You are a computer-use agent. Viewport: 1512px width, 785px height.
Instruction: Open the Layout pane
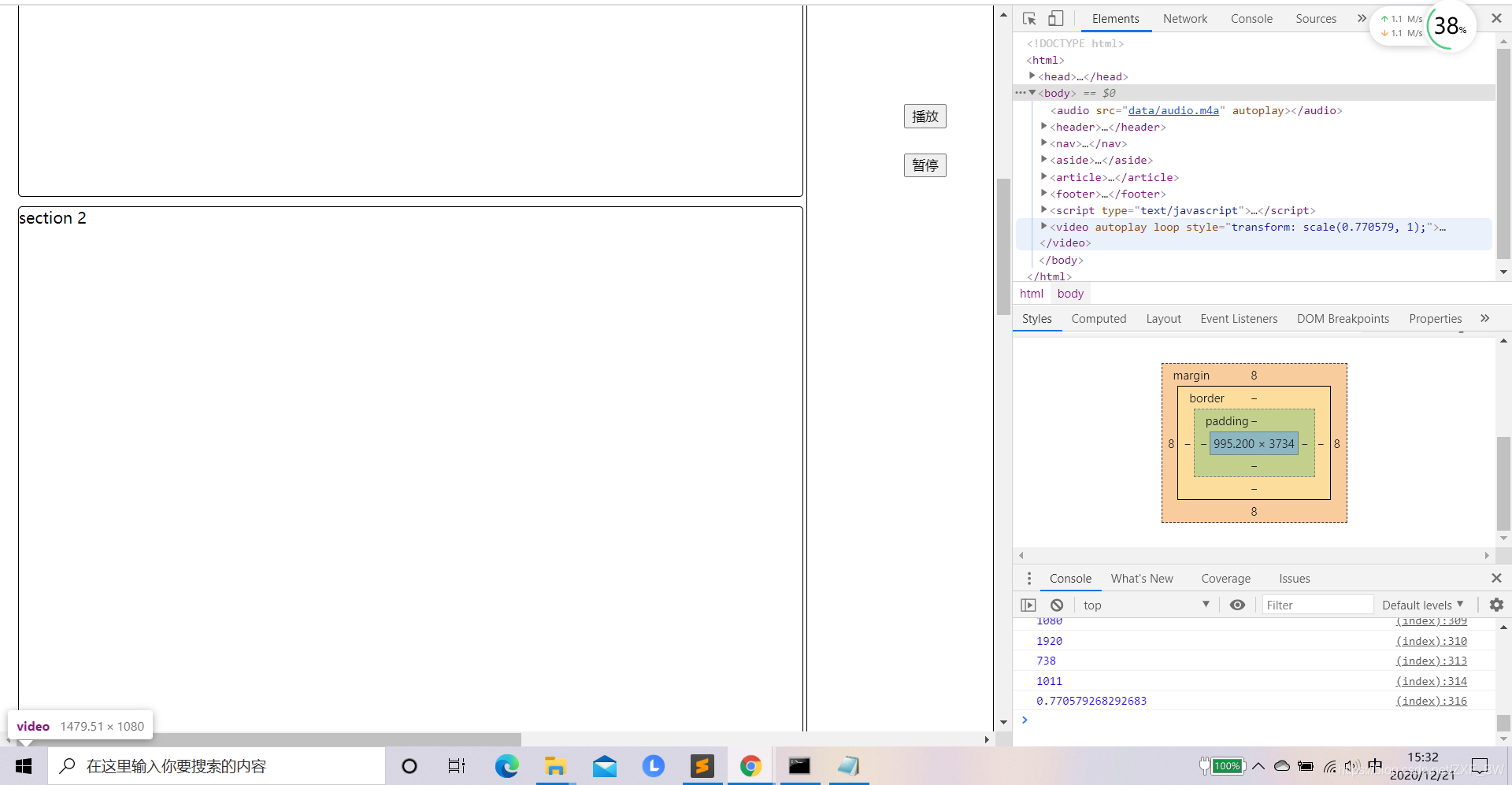pos(1163,319)
